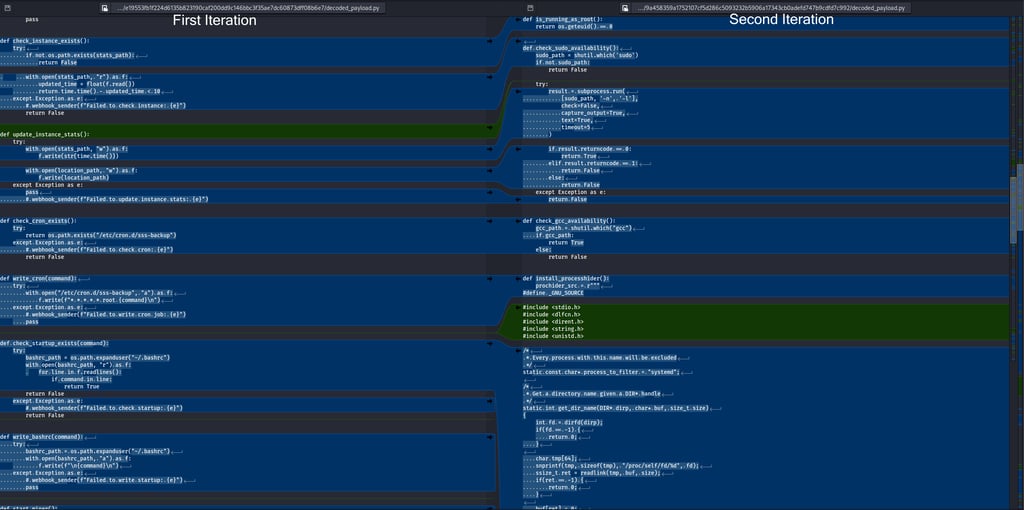Image resolution: width=1024 pixels, height=510 pixels.
Task: Click the arrow beside 'def check_startup_exists' chunk
Action: 490,343
